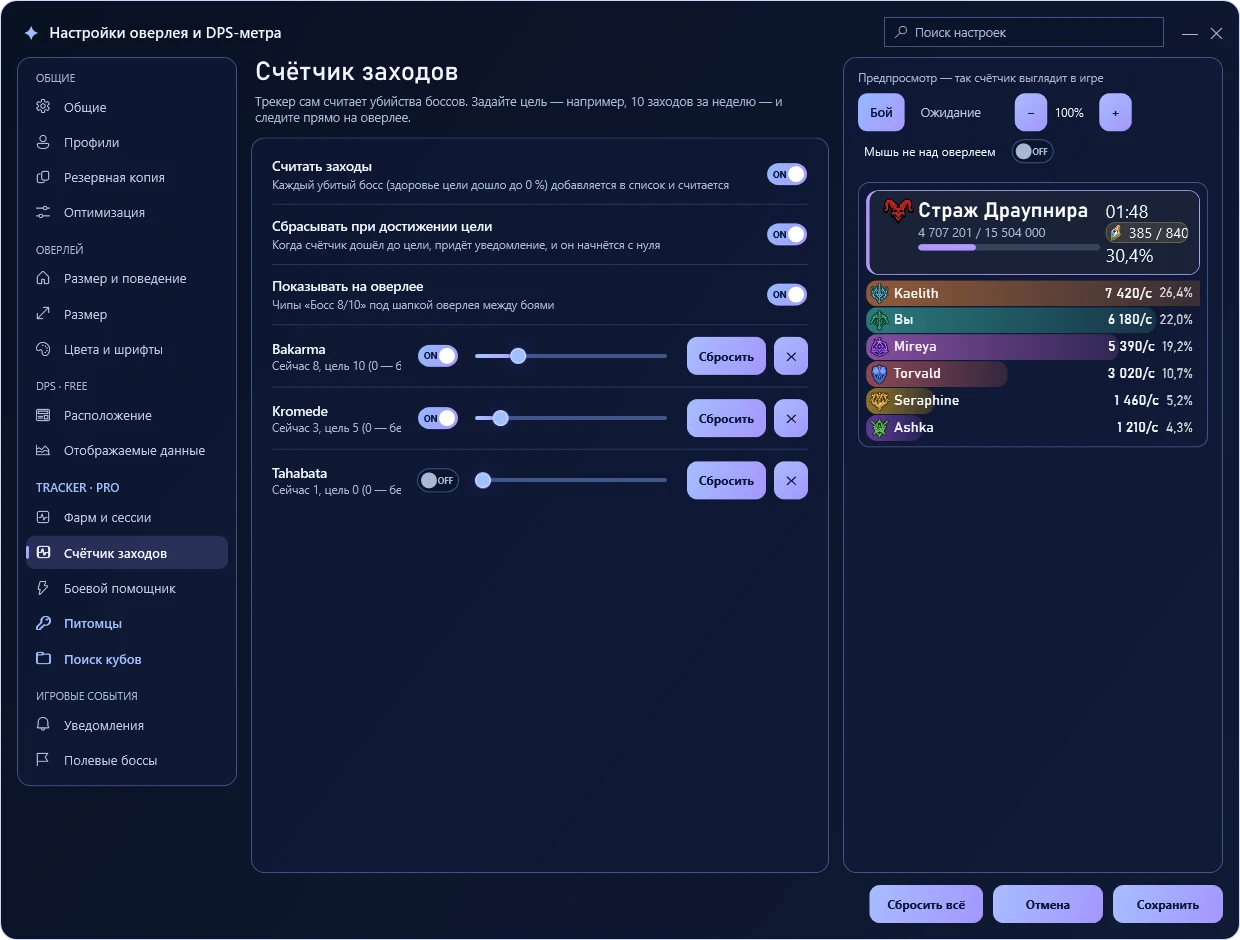Screen dimensions: 1240x940
Task: Click the lightning icon beside Боевой помощник
Action: coord(43,588)
